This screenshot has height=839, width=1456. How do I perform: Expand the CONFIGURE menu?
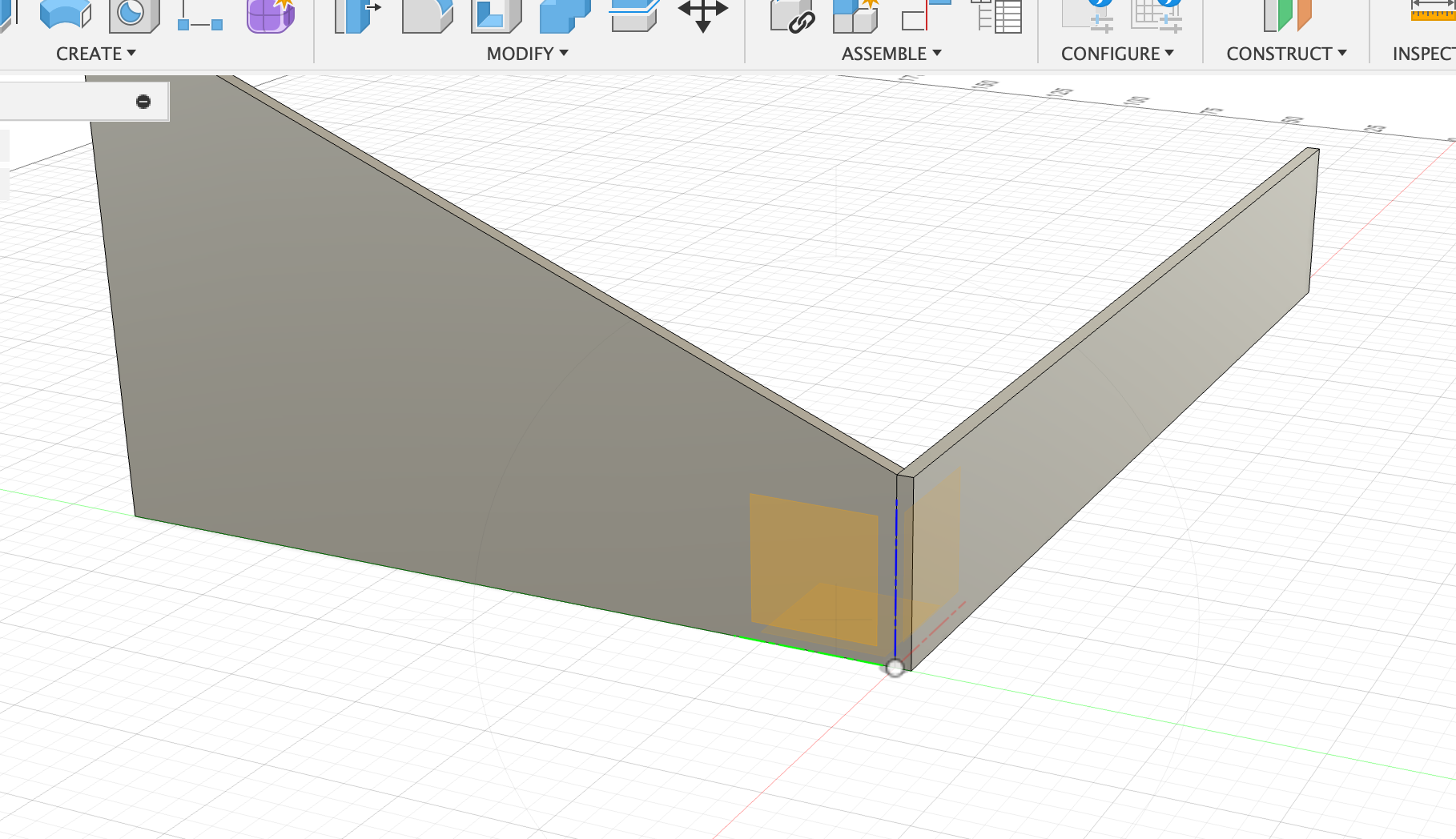point(1116,54)
